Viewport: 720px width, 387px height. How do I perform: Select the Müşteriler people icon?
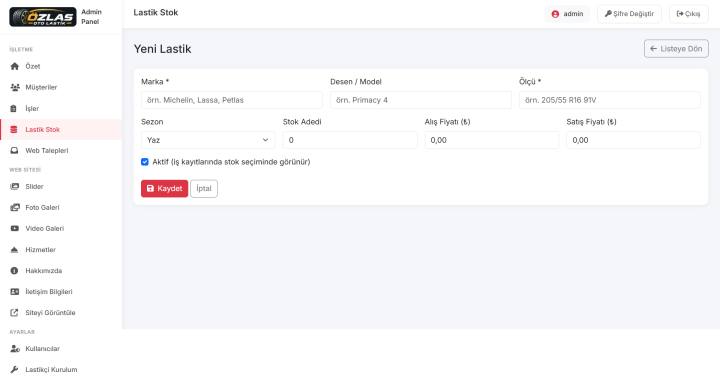15,87
